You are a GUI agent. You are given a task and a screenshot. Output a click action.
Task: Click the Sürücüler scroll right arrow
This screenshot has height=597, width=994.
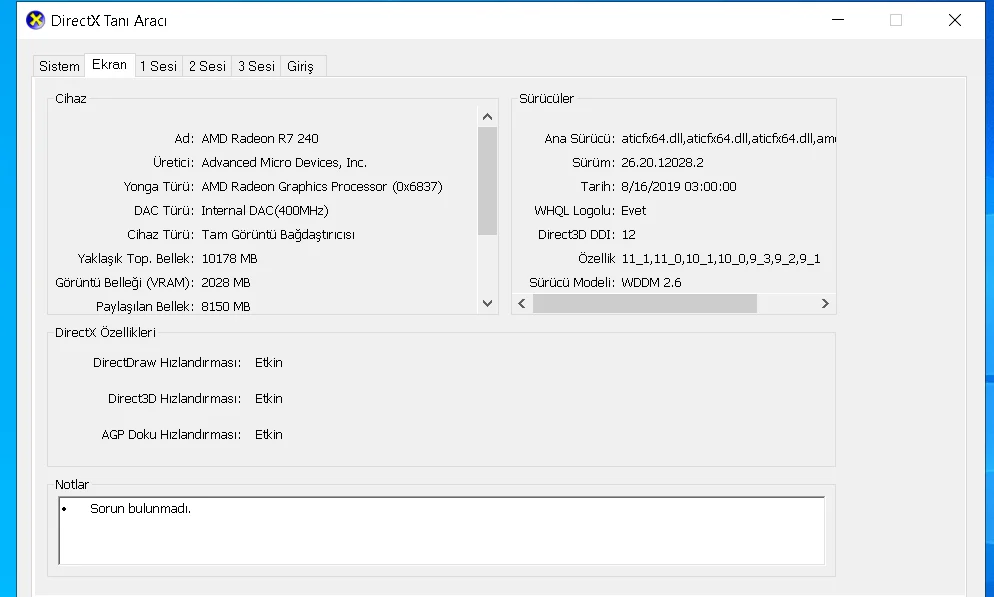[x=825, y=304]
